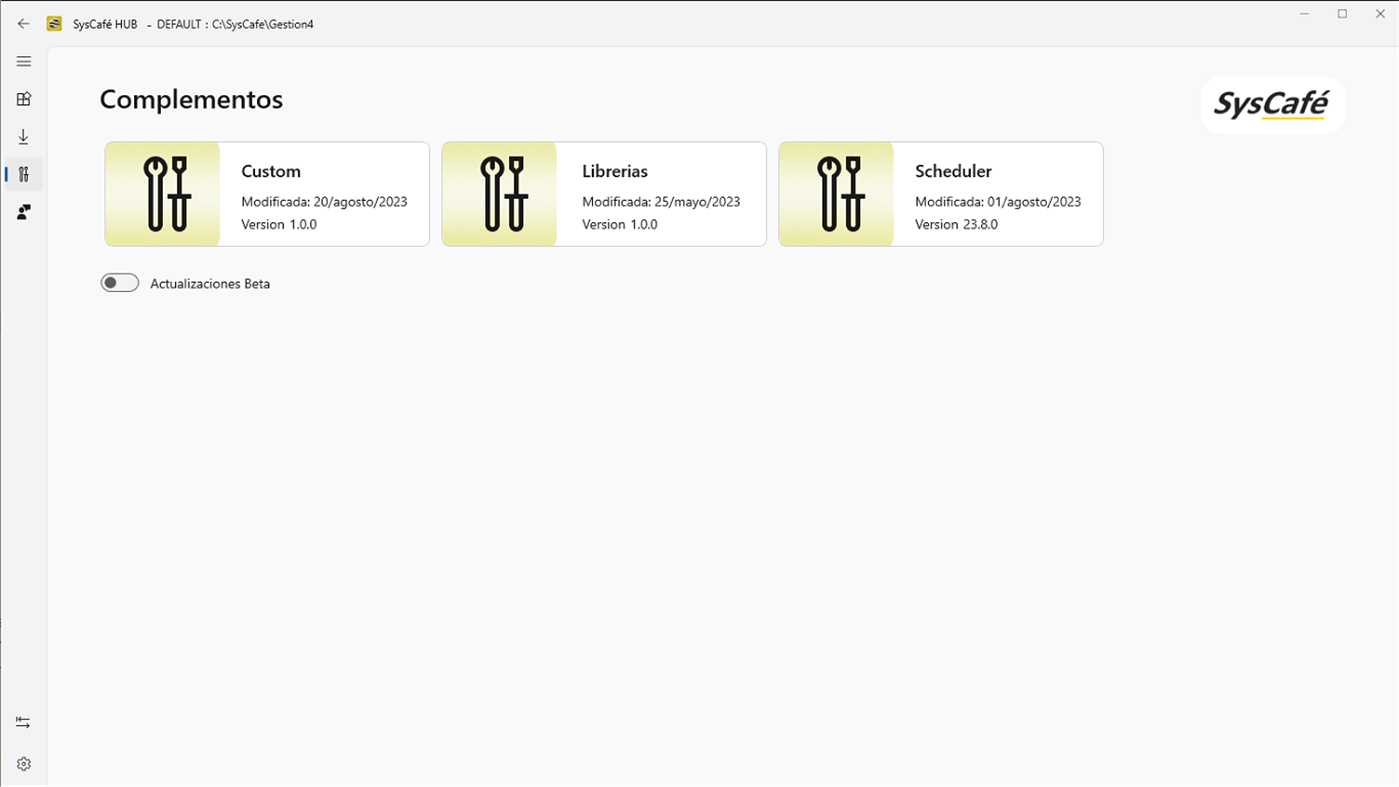Click the tools icon on the Scheduler card
The image size is (1399, 787).
click(836, 193)
